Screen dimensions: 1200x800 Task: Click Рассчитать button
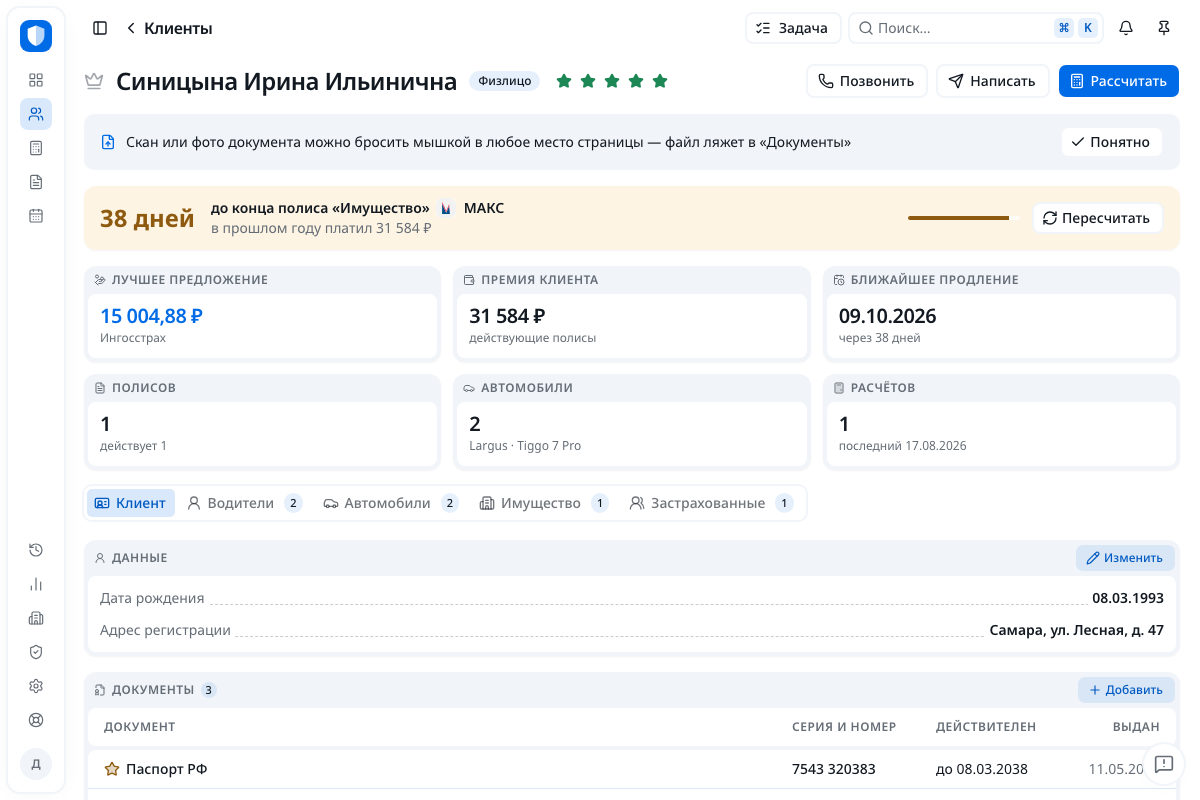[x=1119, y=81]
